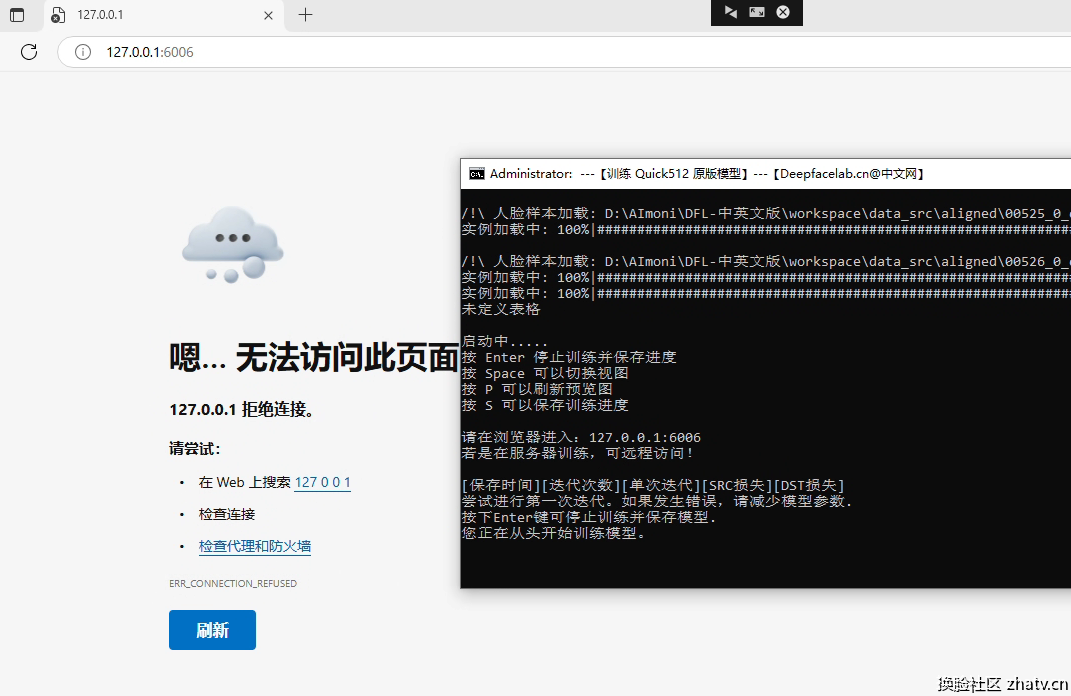Open the tab actions menu icon

[x=17, y=15]
